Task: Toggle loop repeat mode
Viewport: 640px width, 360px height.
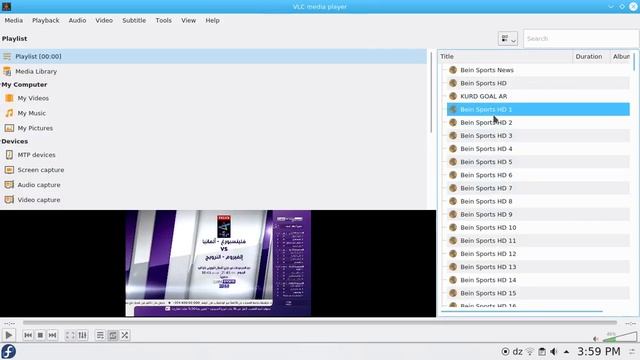Action: (x=113, y=336)
